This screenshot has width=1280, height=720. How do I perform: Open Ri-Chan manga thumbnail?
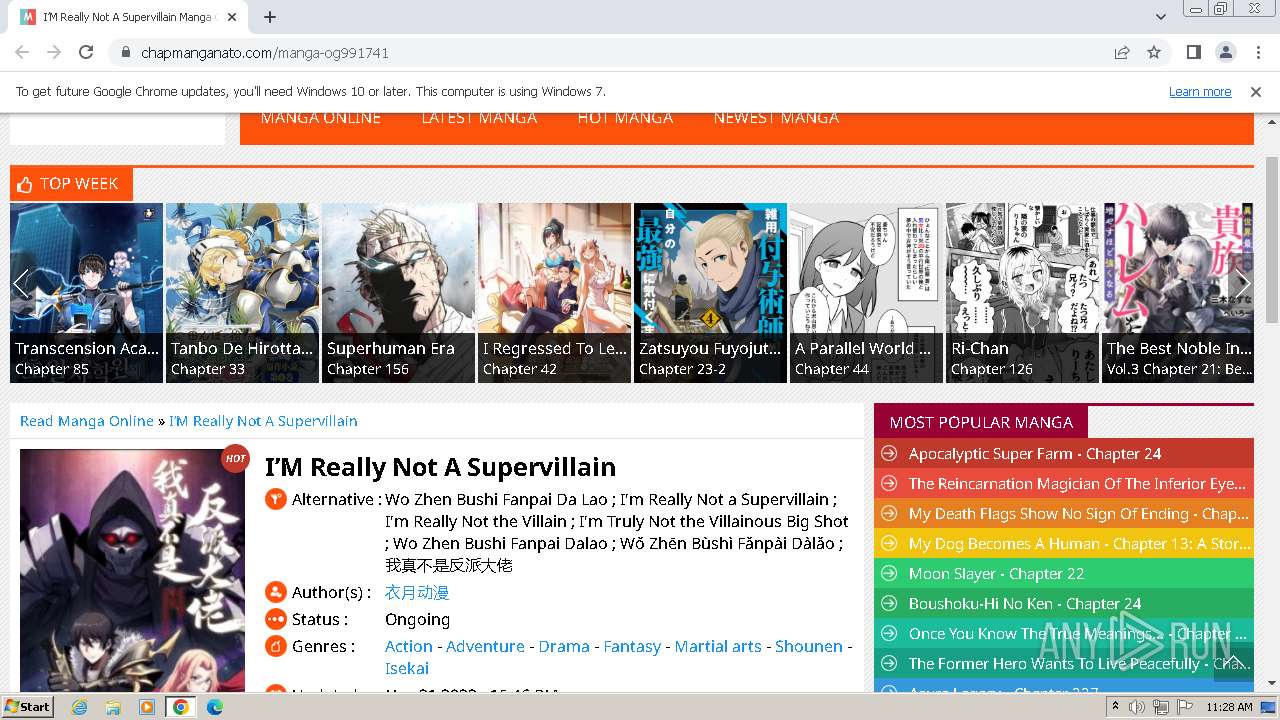click(x=1023, y=293)
